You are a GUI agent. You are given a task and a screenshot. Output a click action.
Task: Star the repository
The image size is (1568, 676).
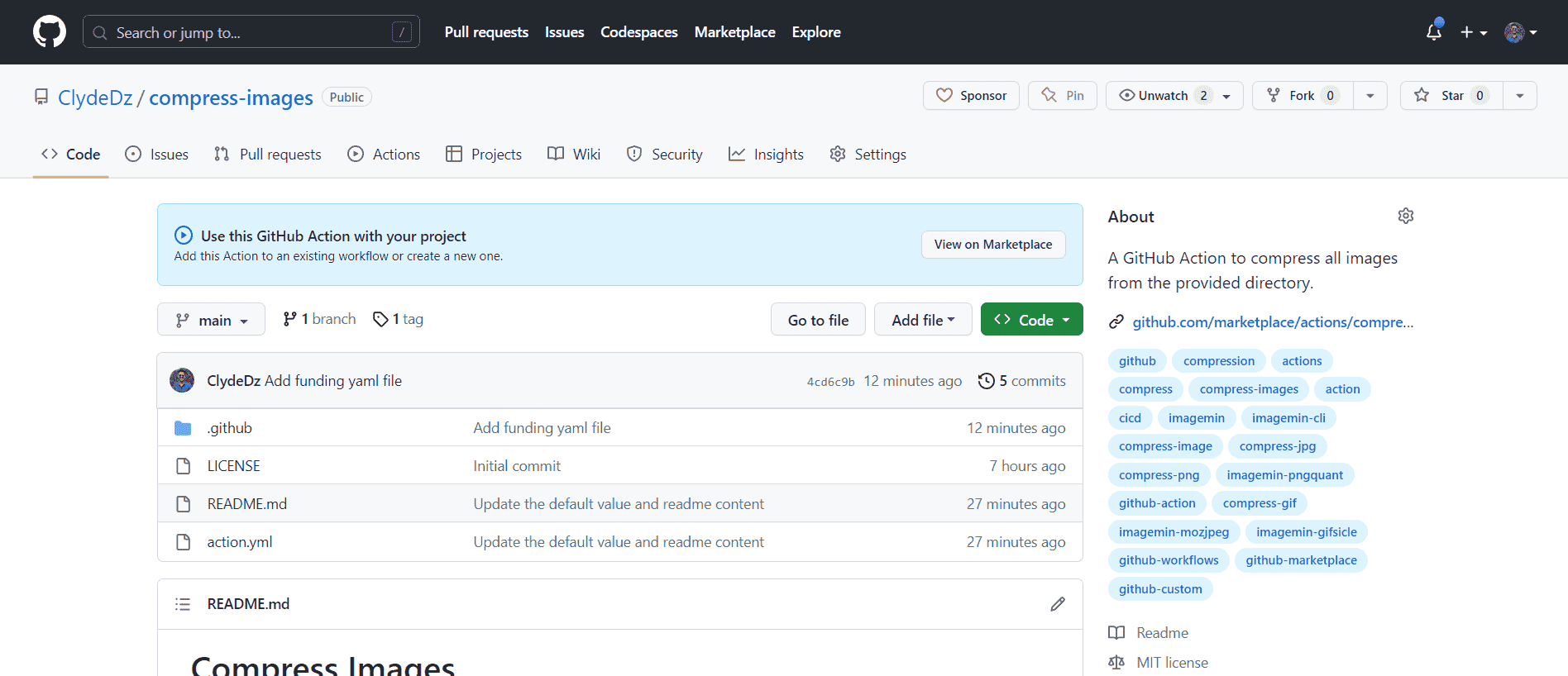click(1451, 96)
